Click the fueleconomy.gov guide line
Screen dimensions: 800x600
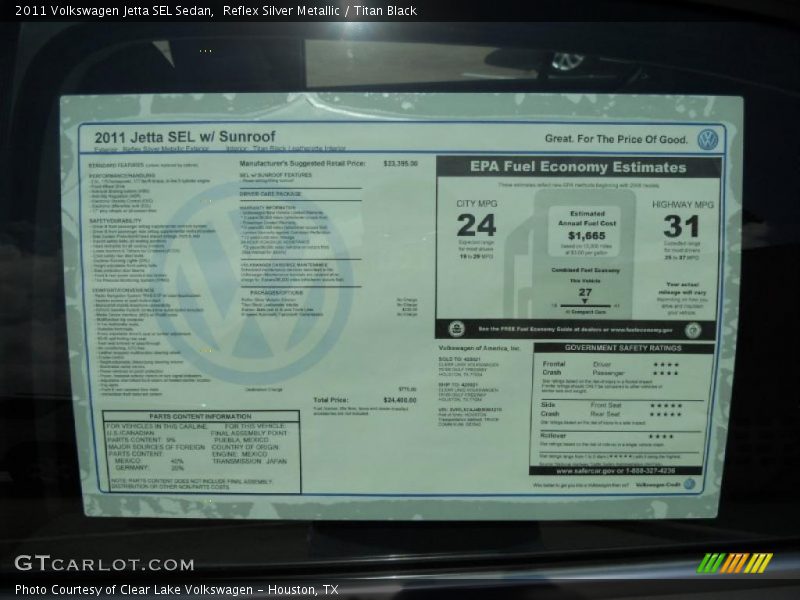575,330
